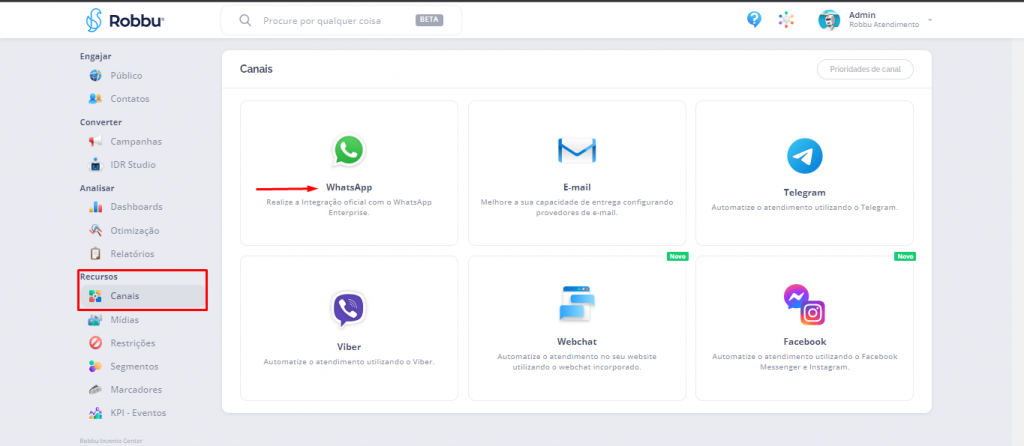Viewport: 1024px width, 446px height.
Task: Click the Prioridades de canal button
Action: point(865,69)
